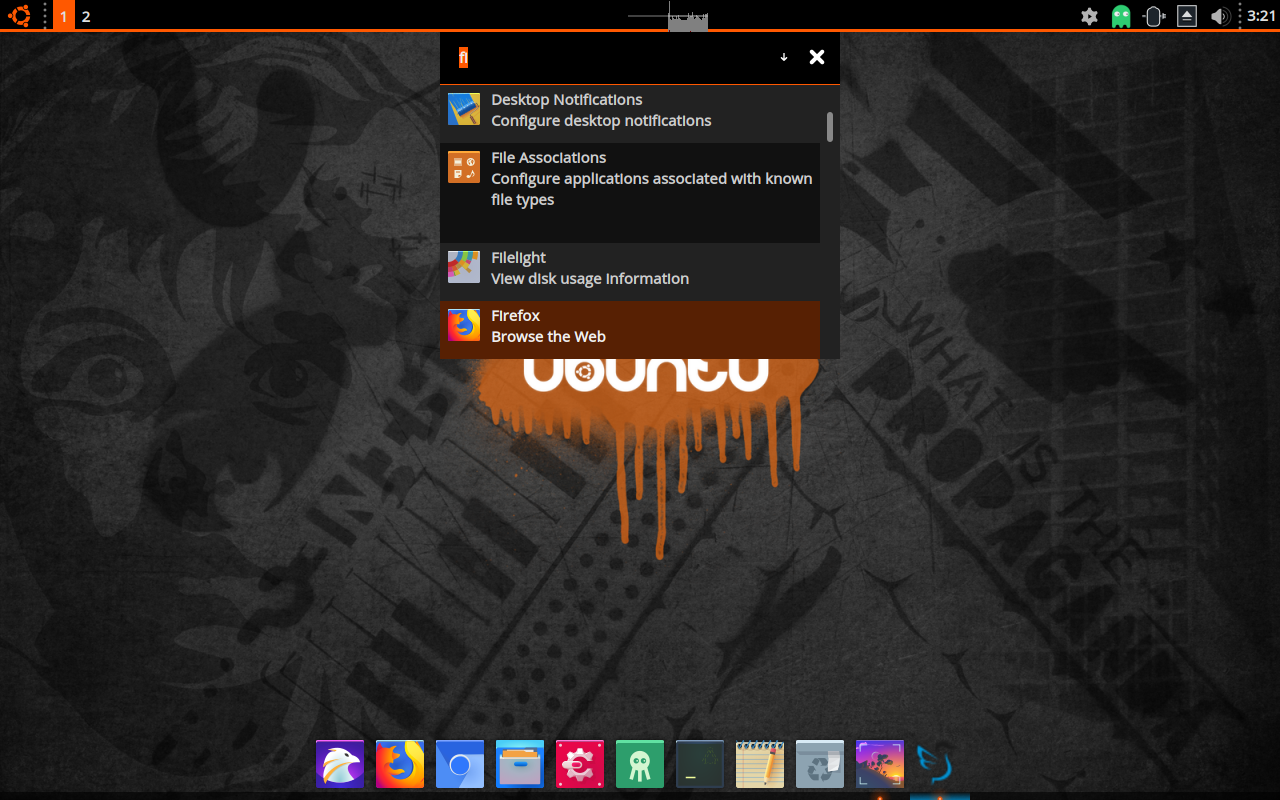Switch to workspace 2
1280x800 pixels.
pos(86,16)
